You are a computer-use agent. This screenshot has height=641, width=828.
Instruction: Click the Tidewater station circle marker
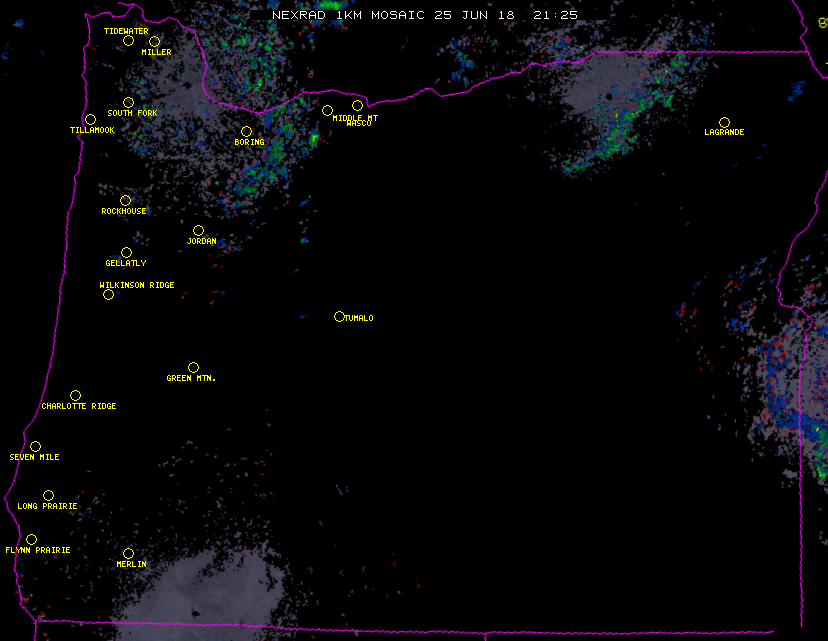click(128, 41)
